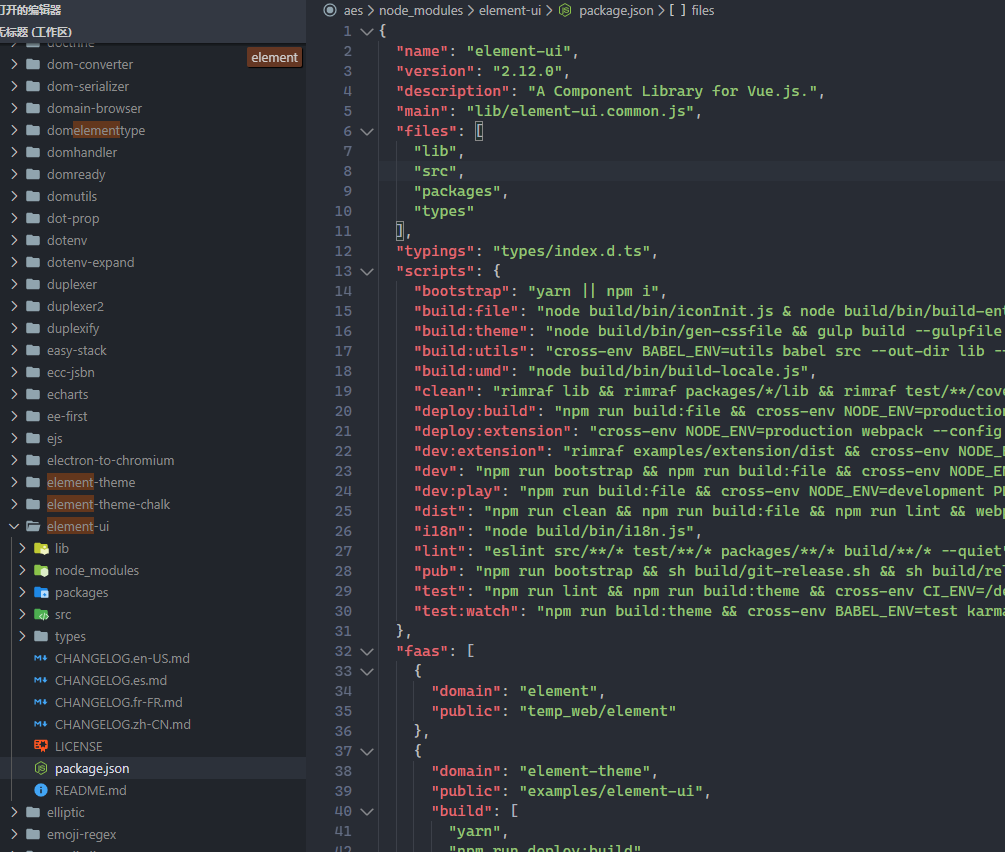This screenshot has height=852, width=1005.
Task: Open the element-ui breadcrumb segment
Action: click(x=510, y=10)
